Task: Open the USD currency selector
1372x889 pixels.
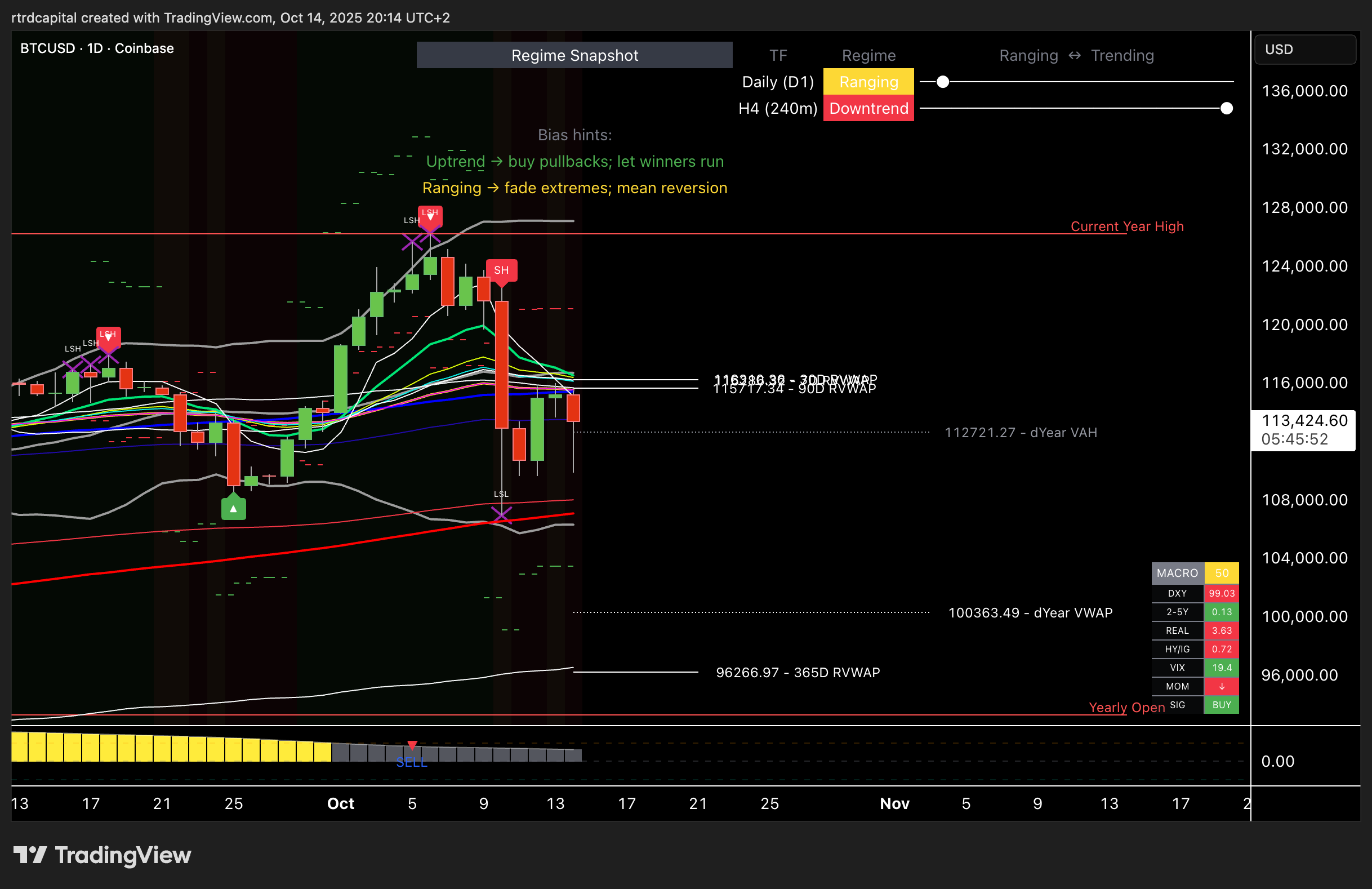Action: (1304, 50)
